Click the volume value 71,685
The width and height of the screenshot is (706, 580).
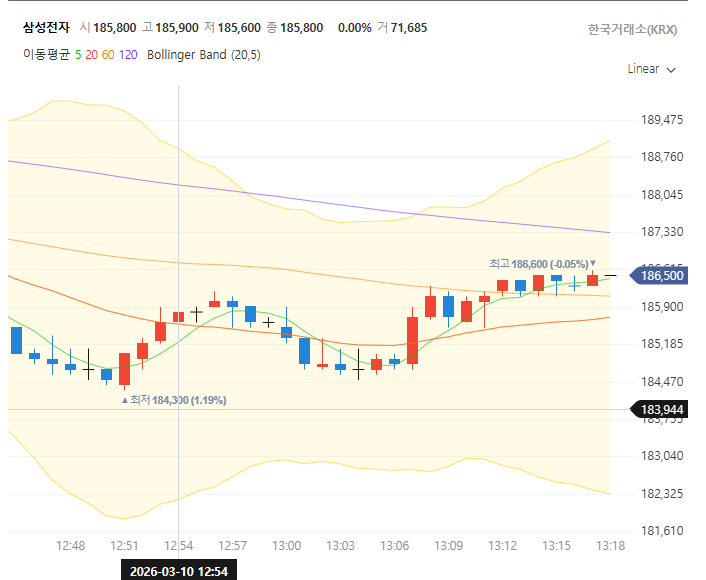point(409,28)
